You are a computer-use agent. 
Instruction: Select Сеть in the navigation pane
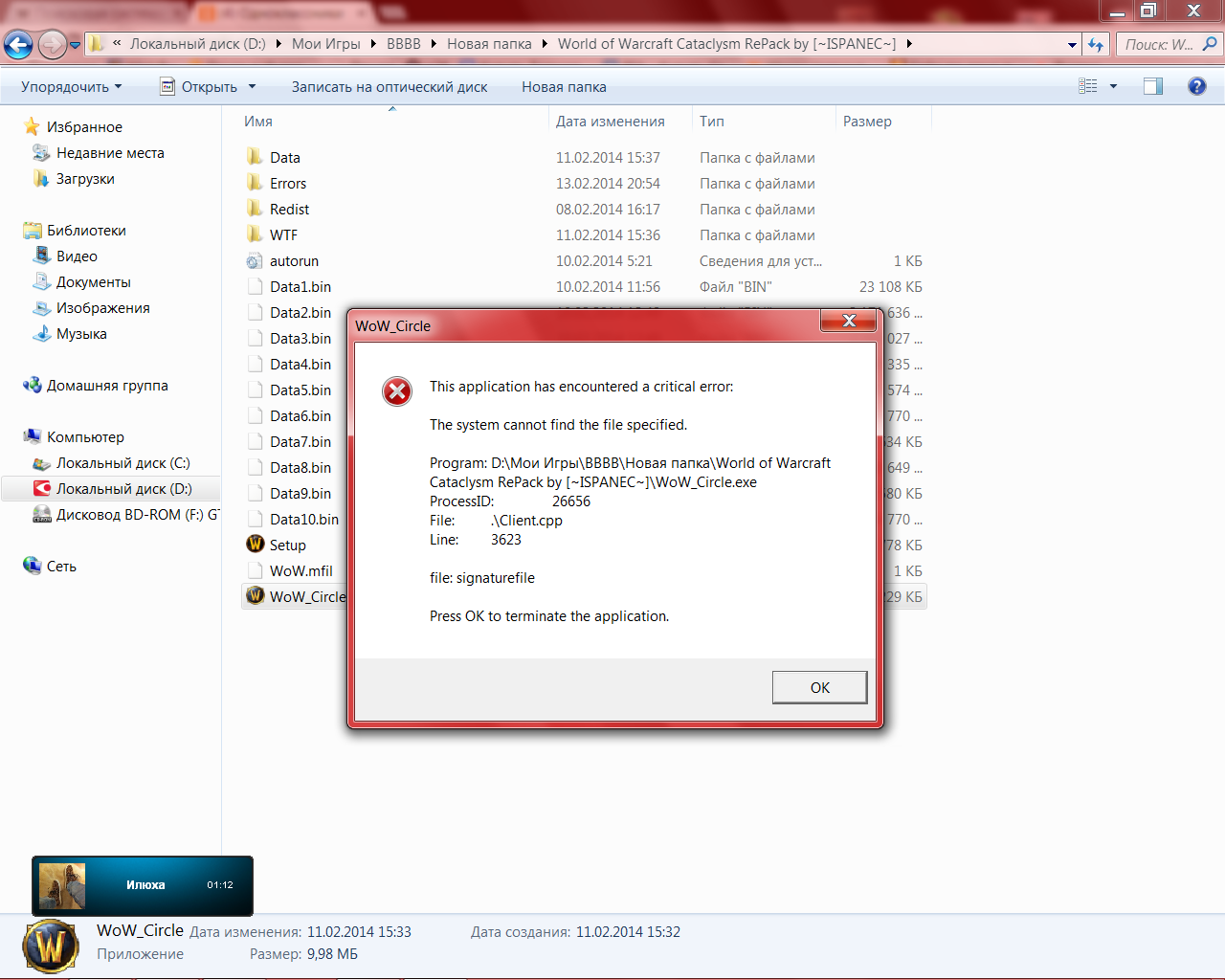(50, 566)
